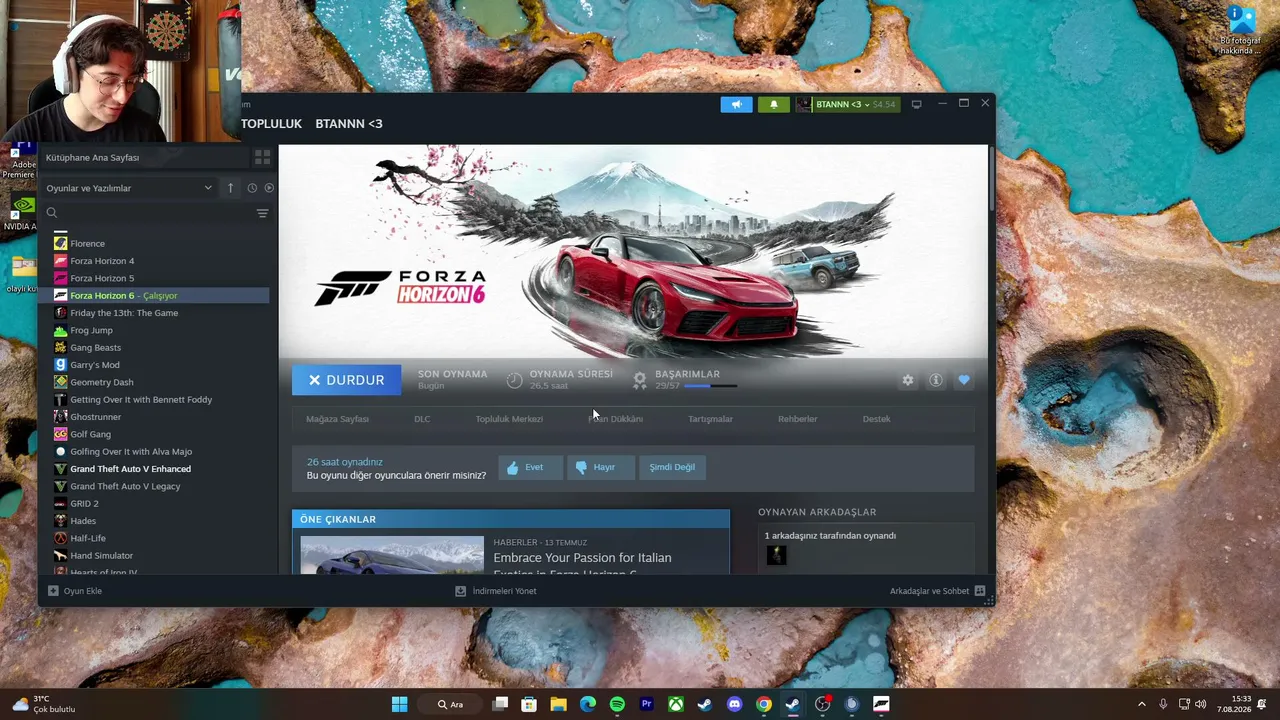The image size is (1280, 720).
Task: Stop the game with the DURDUR button
Action: point(346,380)
